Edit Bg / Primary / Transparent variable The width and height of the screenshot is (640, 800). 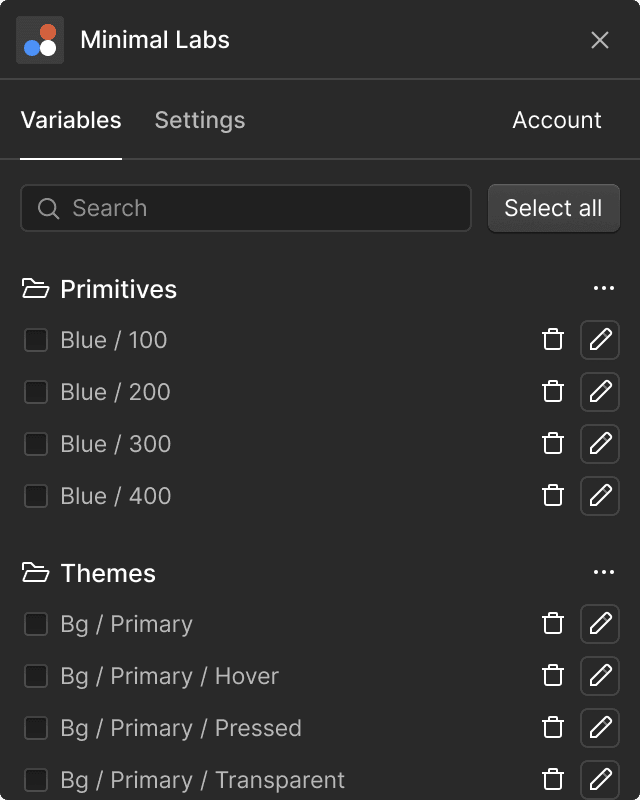600,779
